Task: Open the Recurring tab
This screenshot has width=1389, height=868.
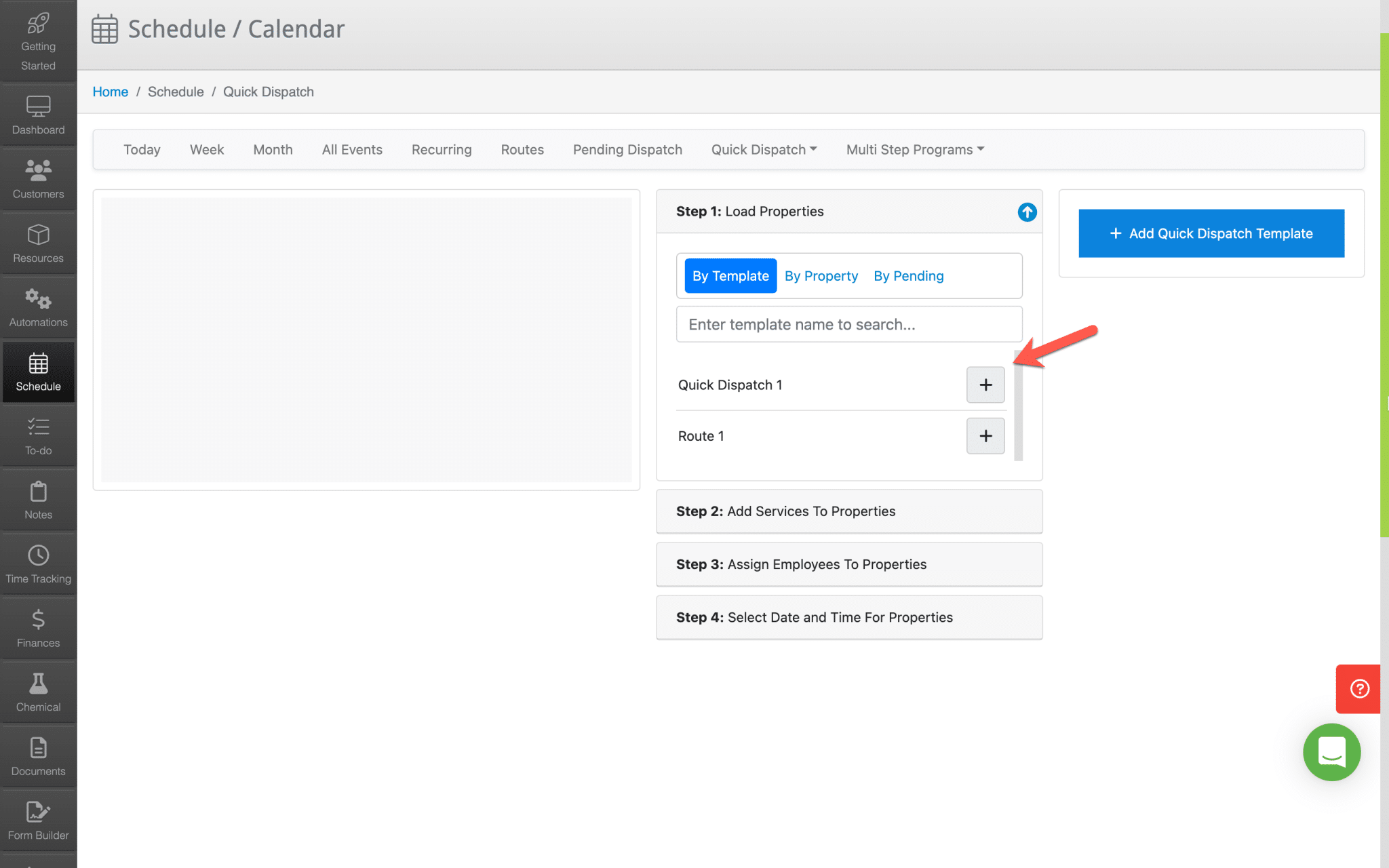Action: coord(442,150)
